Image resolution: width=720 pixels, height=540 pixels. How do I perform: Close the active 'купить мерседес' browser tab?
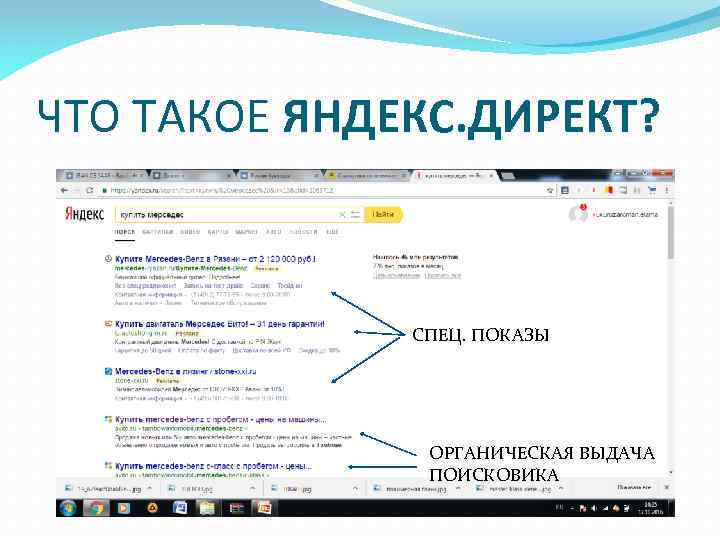[491, 175]
